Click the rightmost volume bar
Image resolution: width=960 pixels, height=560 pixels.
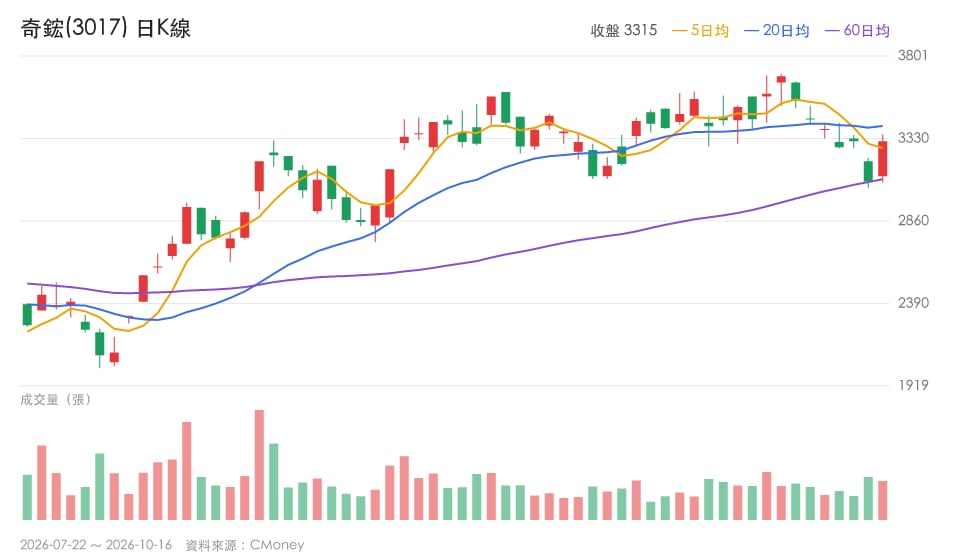(883, 501)
